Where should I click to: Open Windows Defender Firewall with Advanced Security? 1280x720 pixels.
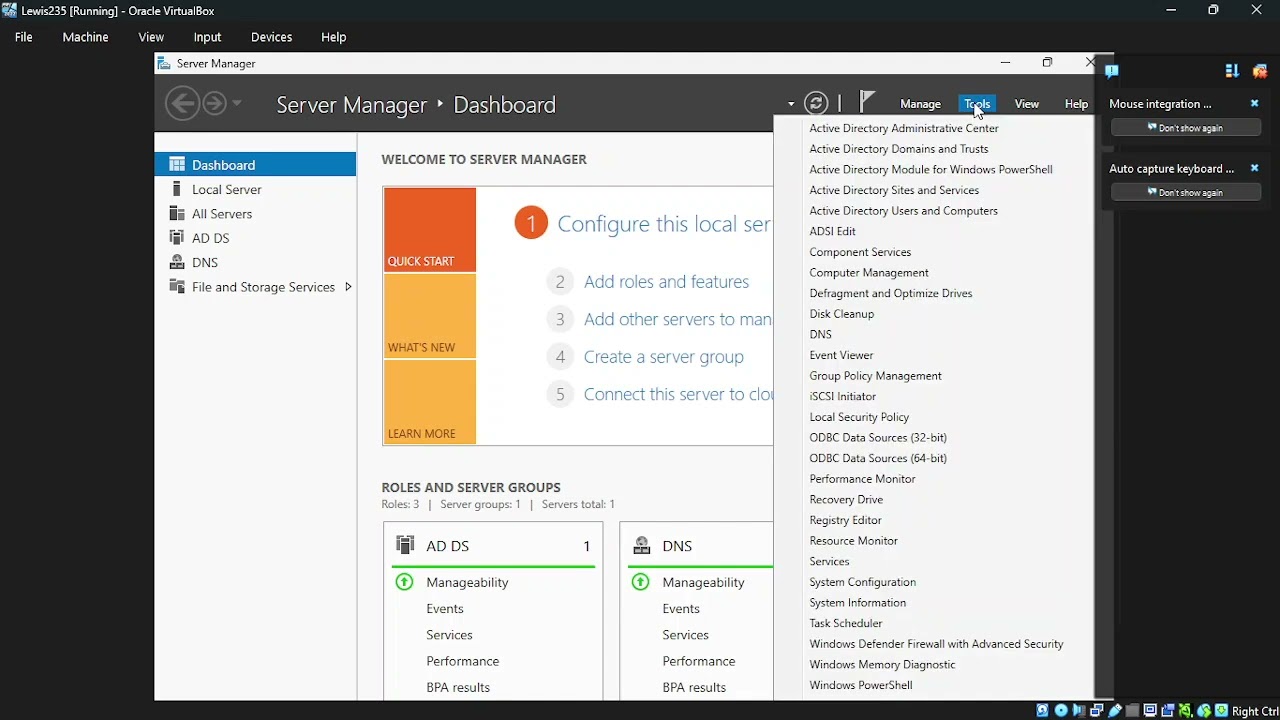coord(936,644)
